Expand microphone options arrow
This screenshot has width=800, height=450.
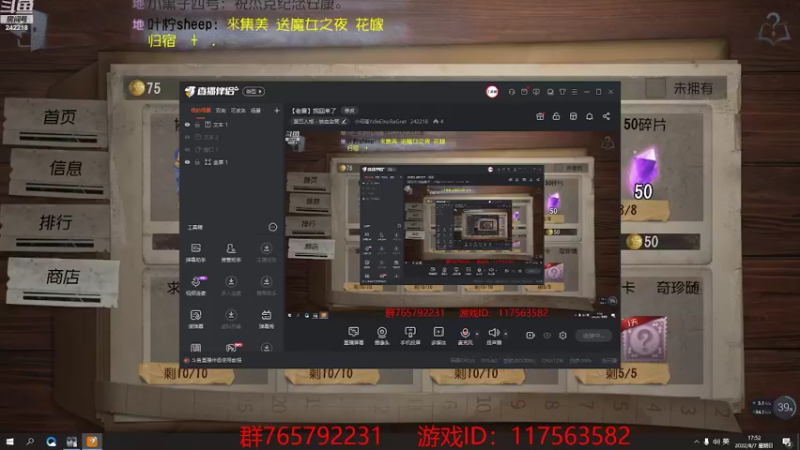(x=477, y=334)
